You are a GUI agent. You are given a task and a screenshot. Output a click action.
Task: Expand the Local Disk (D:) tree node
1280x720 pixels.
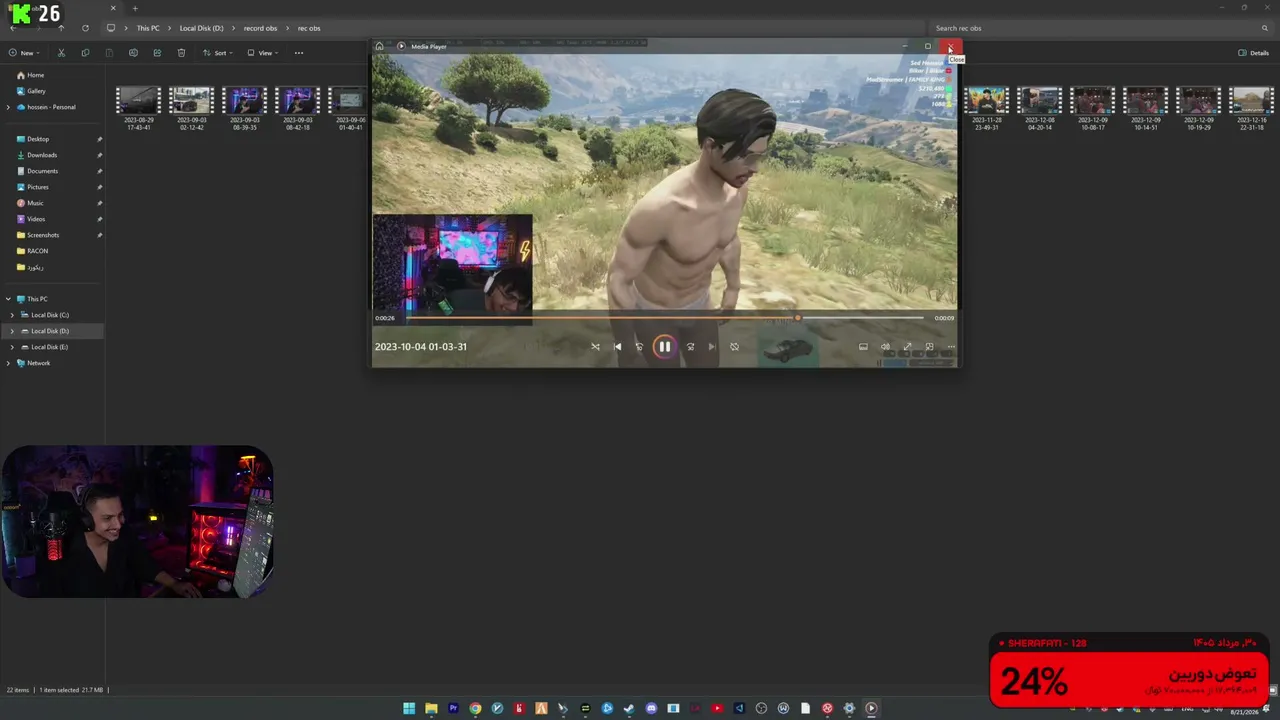coord(12,331)
